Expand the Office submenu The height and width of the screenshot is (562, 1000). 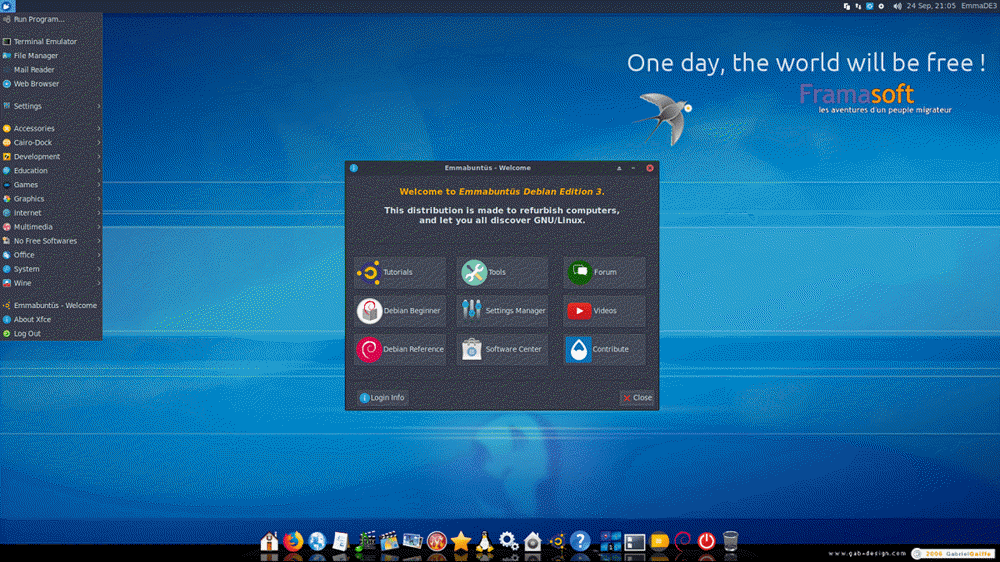[50, 255]
